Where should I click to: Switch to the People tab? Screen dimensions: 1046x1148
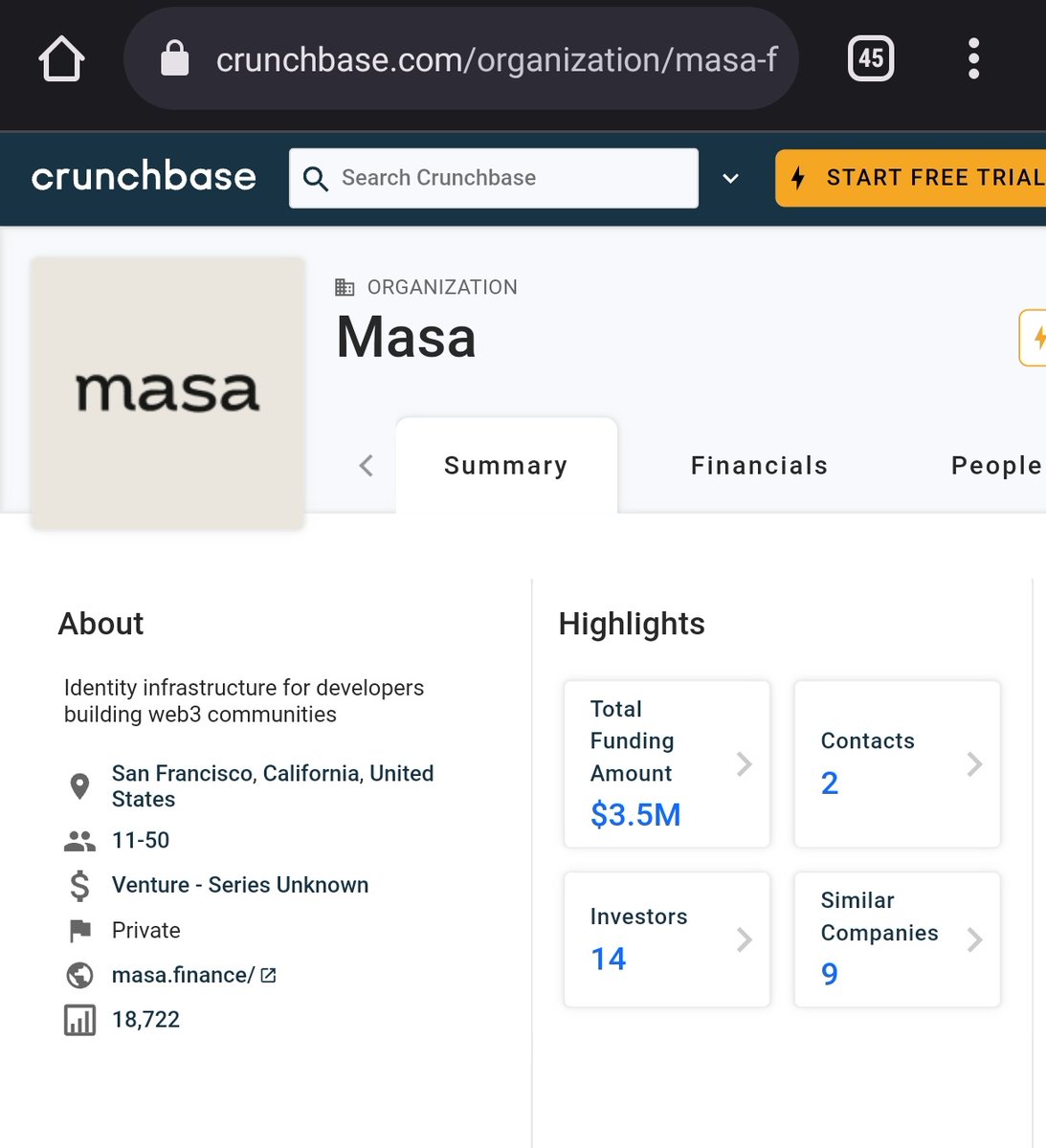(996, 465)
